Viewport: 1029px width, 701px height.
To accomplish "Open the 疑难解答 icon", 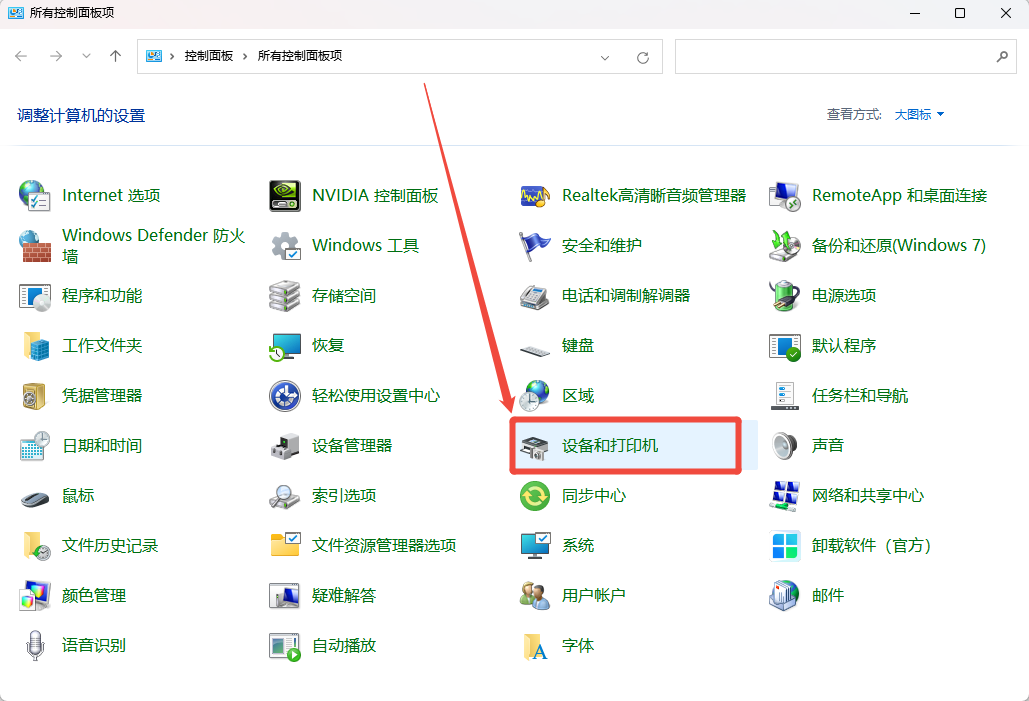I will click(285, 596).
